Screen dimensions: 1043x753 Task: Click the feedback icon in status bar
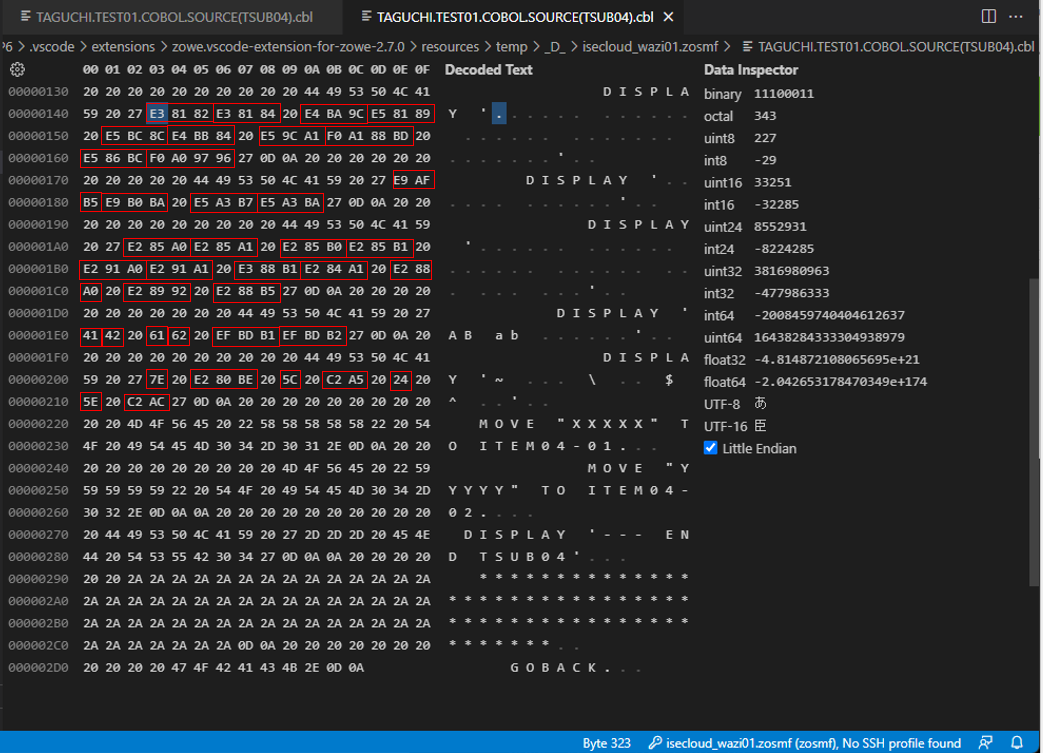click(x=986, y=743)
